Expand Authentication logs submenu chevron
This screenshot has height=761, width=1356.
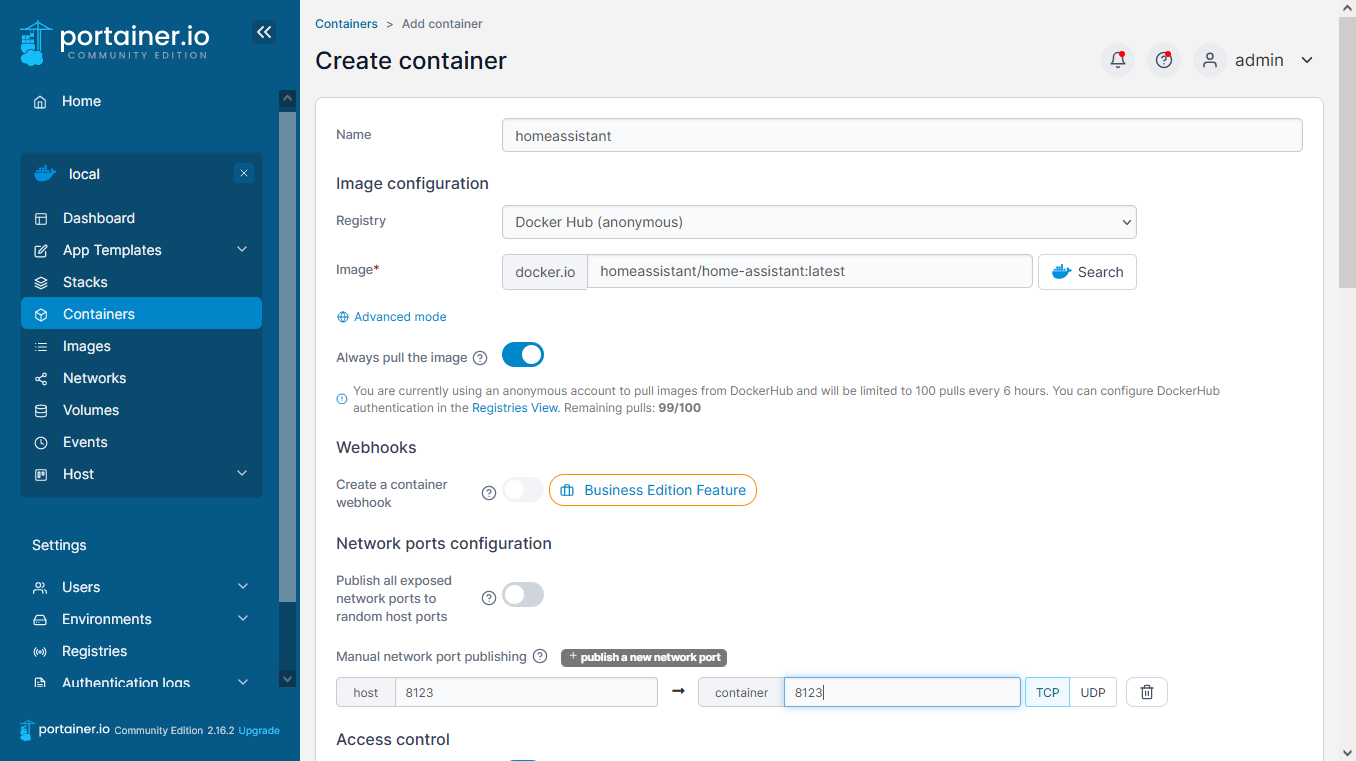[x=243, y=682]
